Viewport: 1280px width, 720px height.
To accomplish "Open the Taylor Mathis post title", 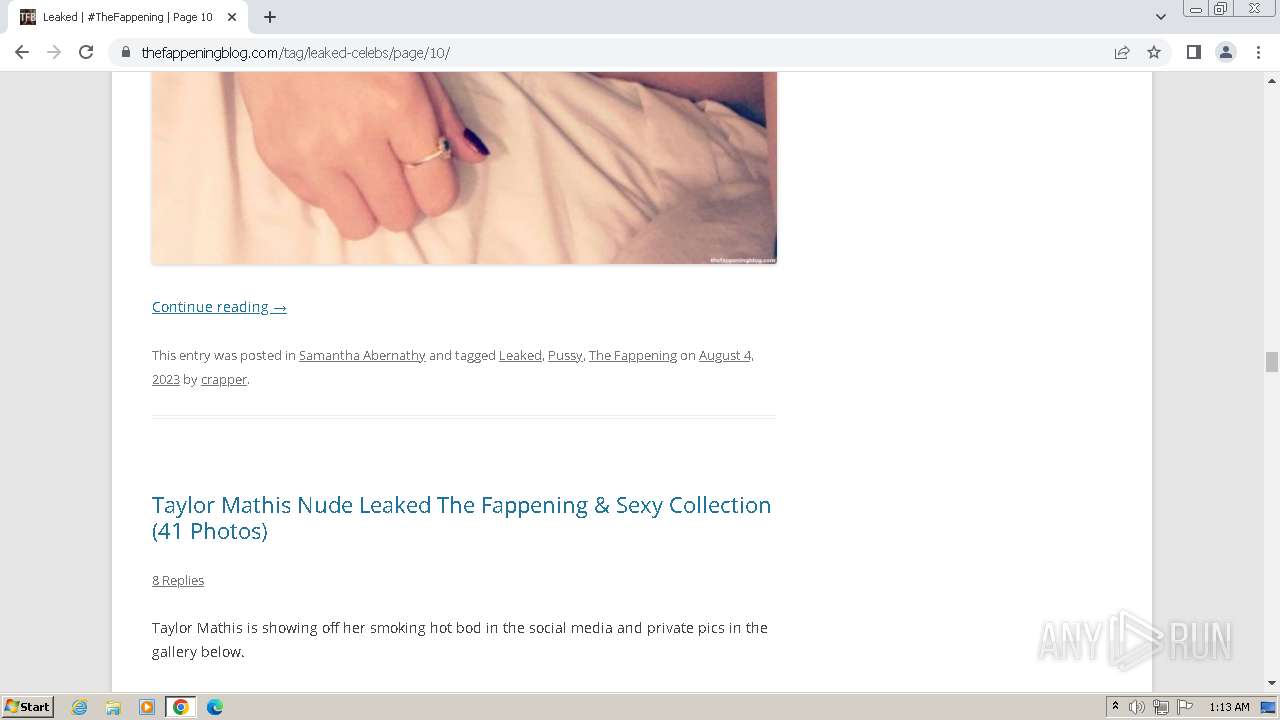I will coord(461,517).
